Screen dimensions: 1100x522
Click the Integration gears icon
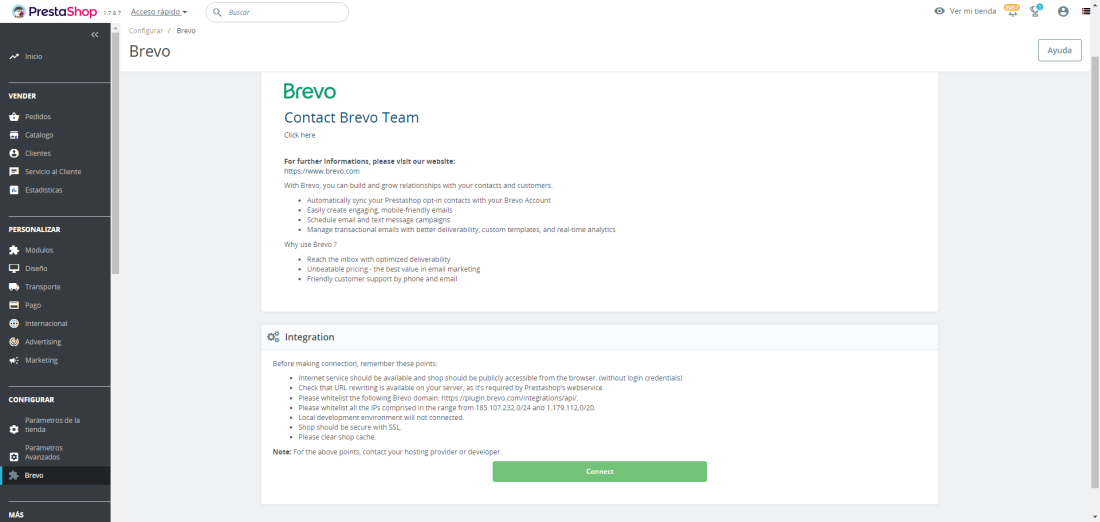[x=274, y=337]
